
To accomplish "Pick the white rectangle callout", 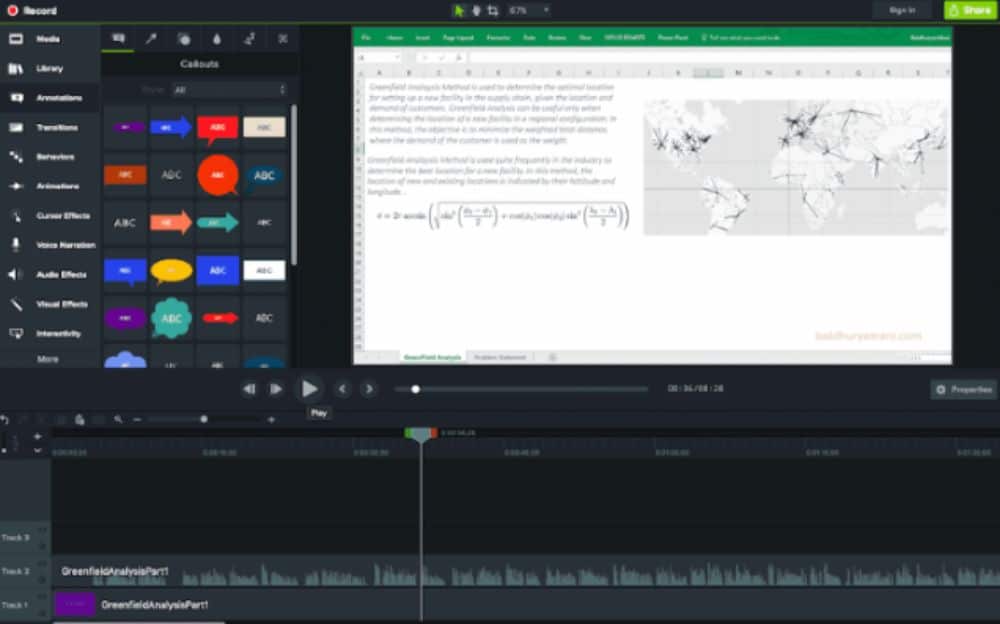I will click(264, 270).
